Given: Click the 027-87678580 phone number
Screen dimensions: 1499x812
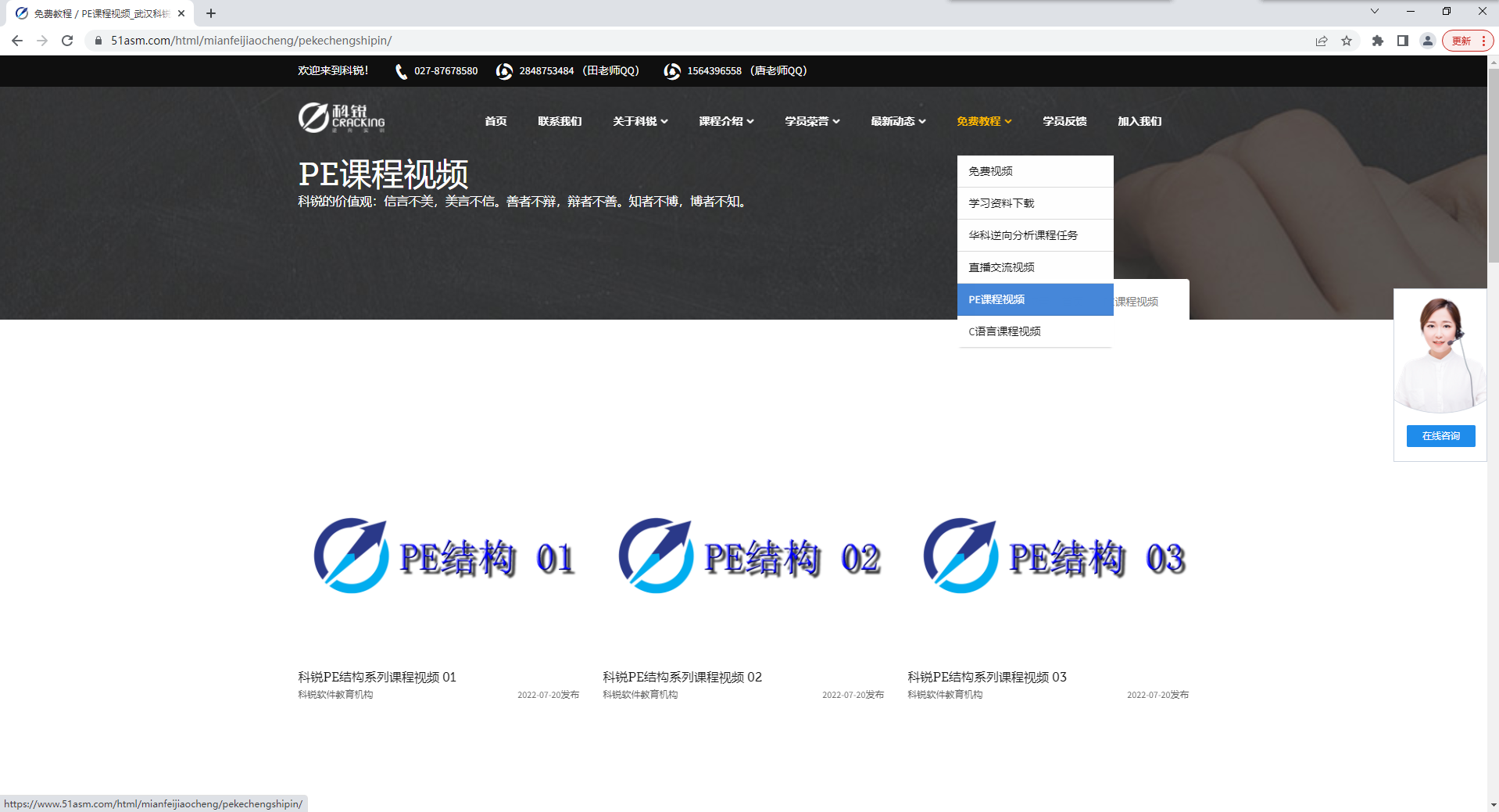Looking at the screenshot, I should pos(445,71).
